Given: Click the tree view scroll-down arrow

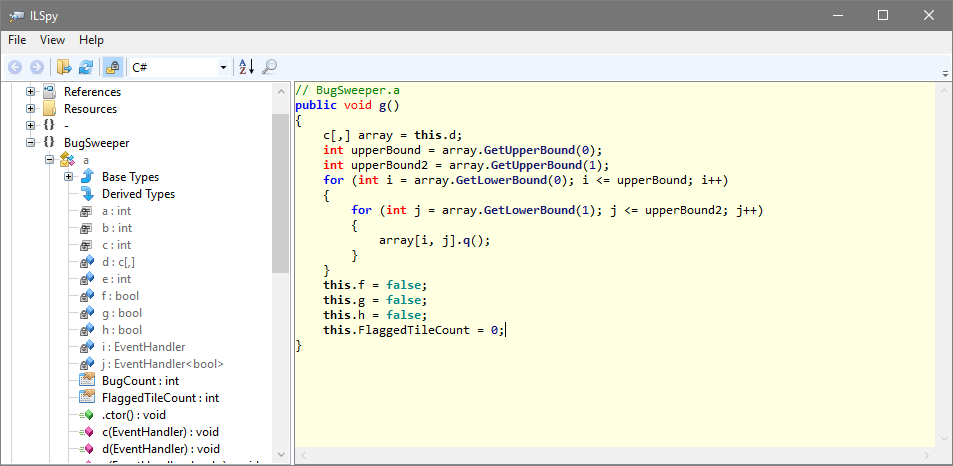Looking at the screenshot, I should pyautogui.click(x=281, y=453).
